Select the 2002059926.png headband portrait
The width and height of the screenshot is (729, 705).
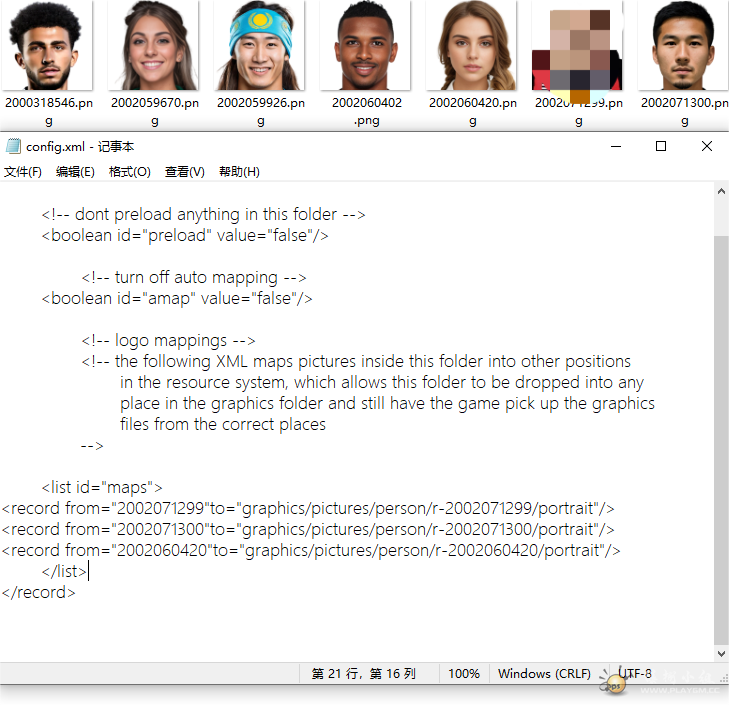pyautogui.click(x=260, y=46)
